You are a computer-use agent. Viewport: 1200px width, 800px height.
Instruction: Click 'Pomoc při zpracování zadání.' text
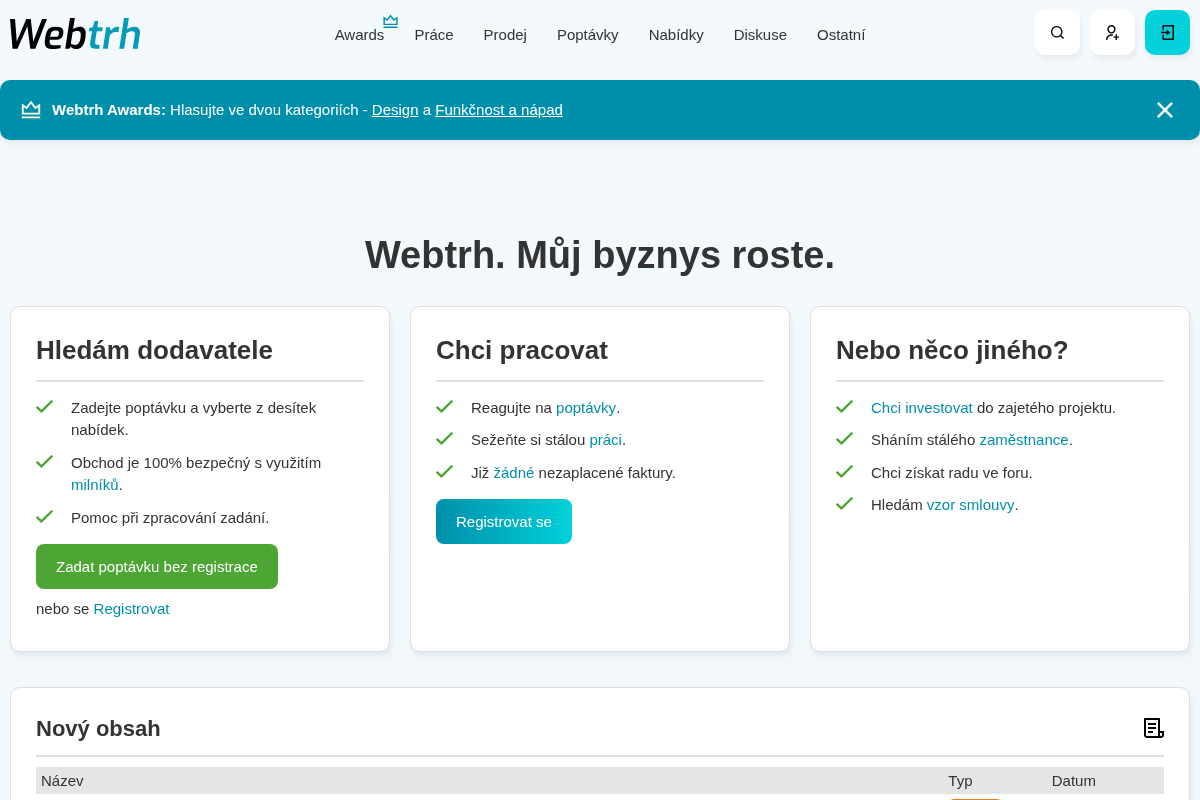[x=170, y=517]
